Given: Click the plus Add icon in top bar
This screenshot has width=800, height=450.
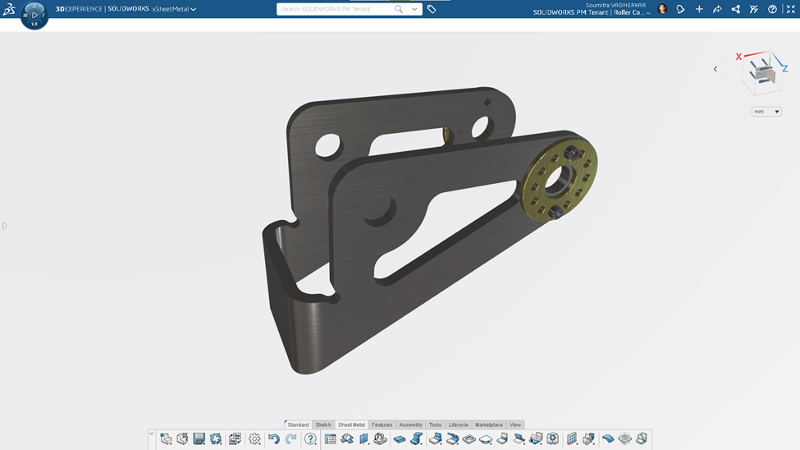Looking at the screenshot, I should 699,9.
